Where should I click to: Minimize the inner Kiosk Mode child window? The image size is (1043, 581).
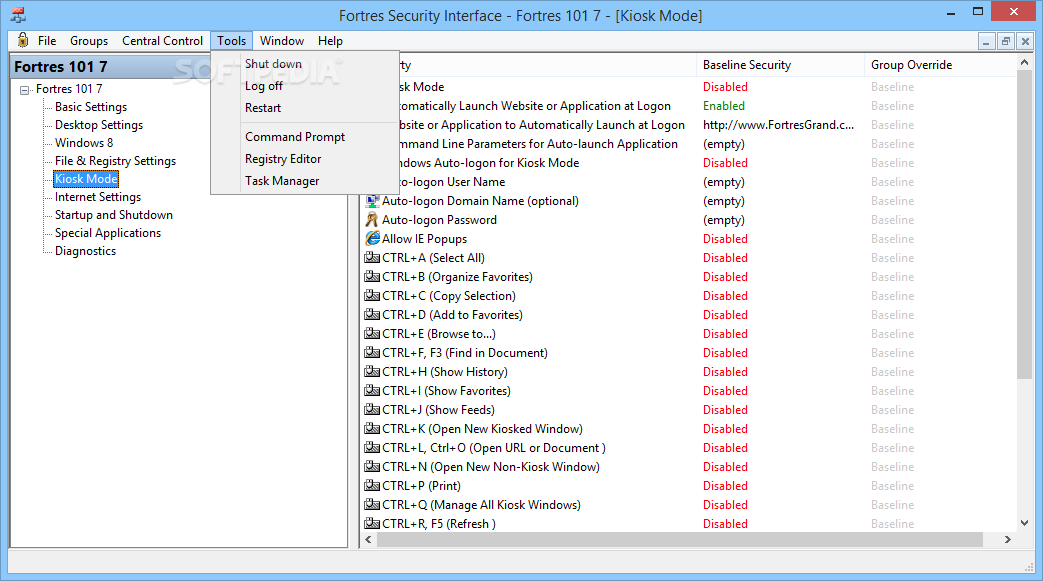986,41
